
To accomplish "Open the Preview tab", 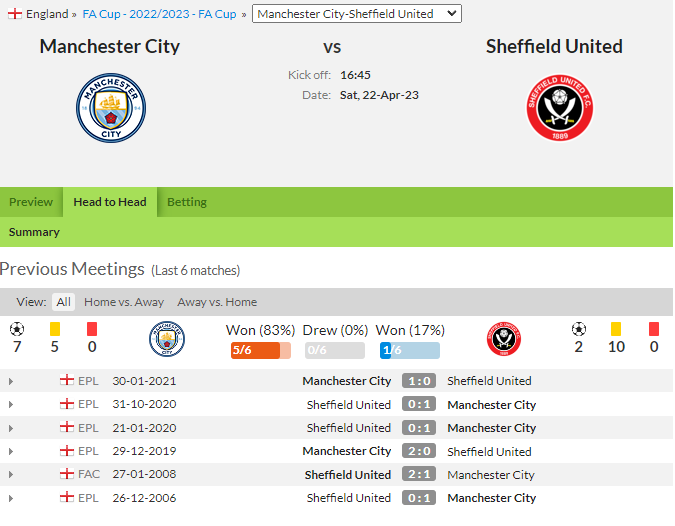I will click(31, 202).
